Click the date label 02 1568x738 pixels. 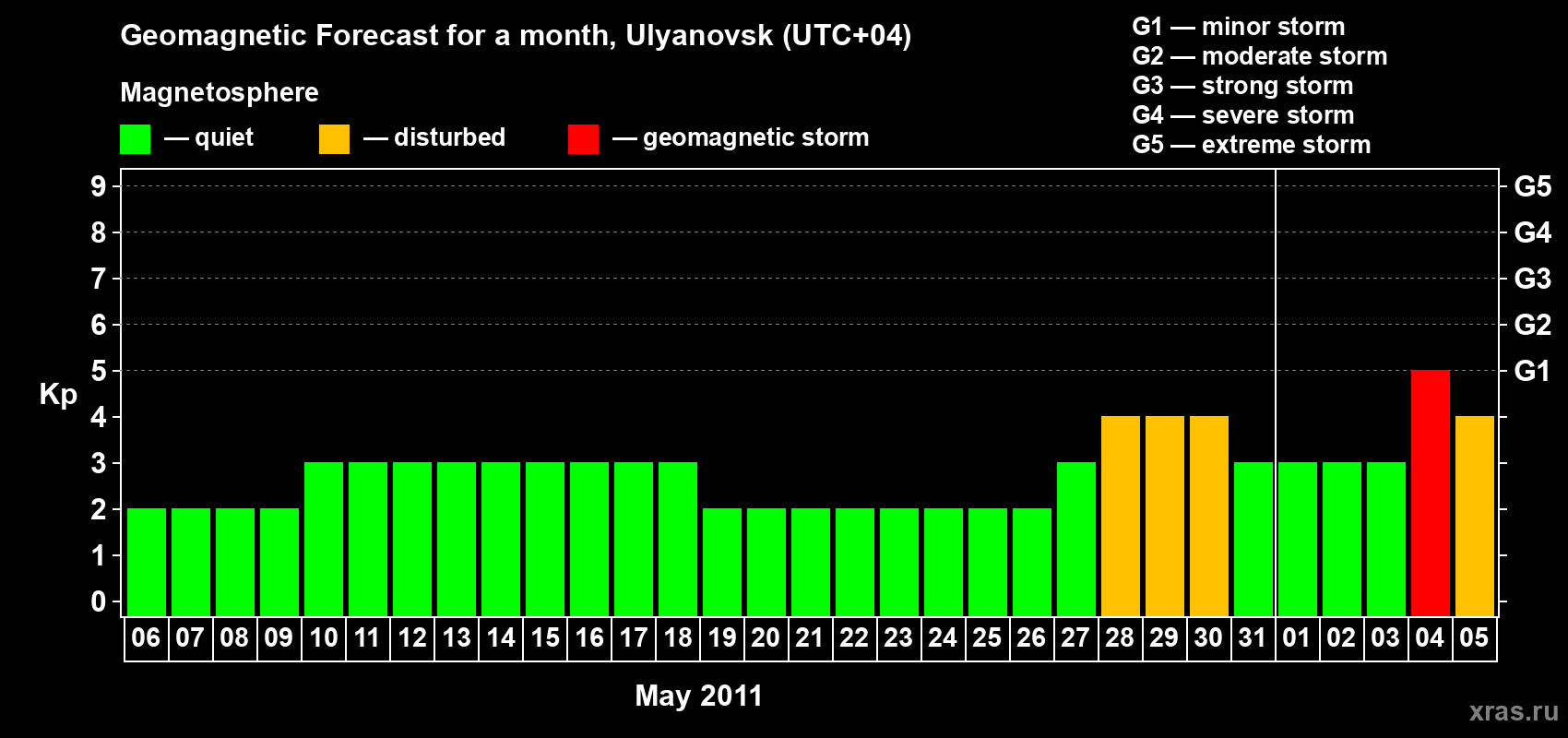1341,637
